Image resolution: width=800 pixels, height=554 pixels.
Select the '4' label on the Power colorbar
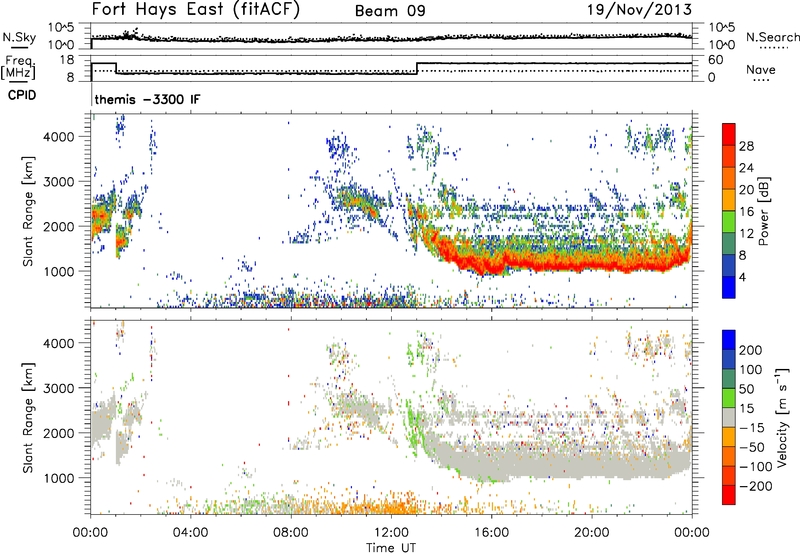tap(742, 278)
